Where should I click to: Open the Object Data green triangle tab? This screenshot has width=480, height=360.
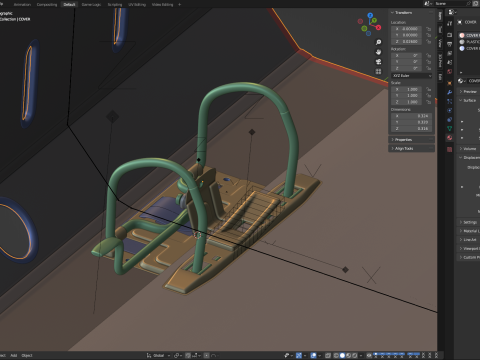coord(450,128)
